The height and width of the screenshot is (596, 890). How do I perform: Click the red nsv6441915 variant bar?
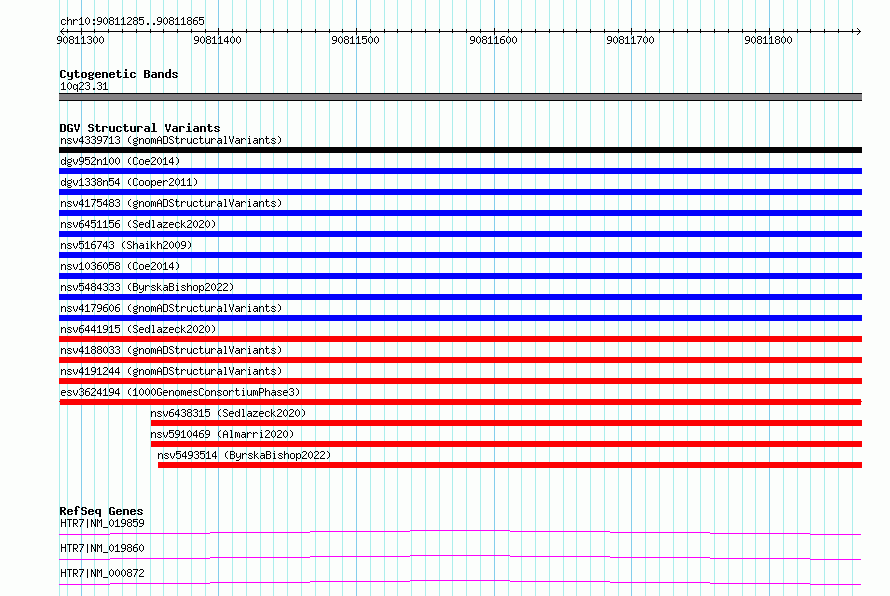point(460,339)
